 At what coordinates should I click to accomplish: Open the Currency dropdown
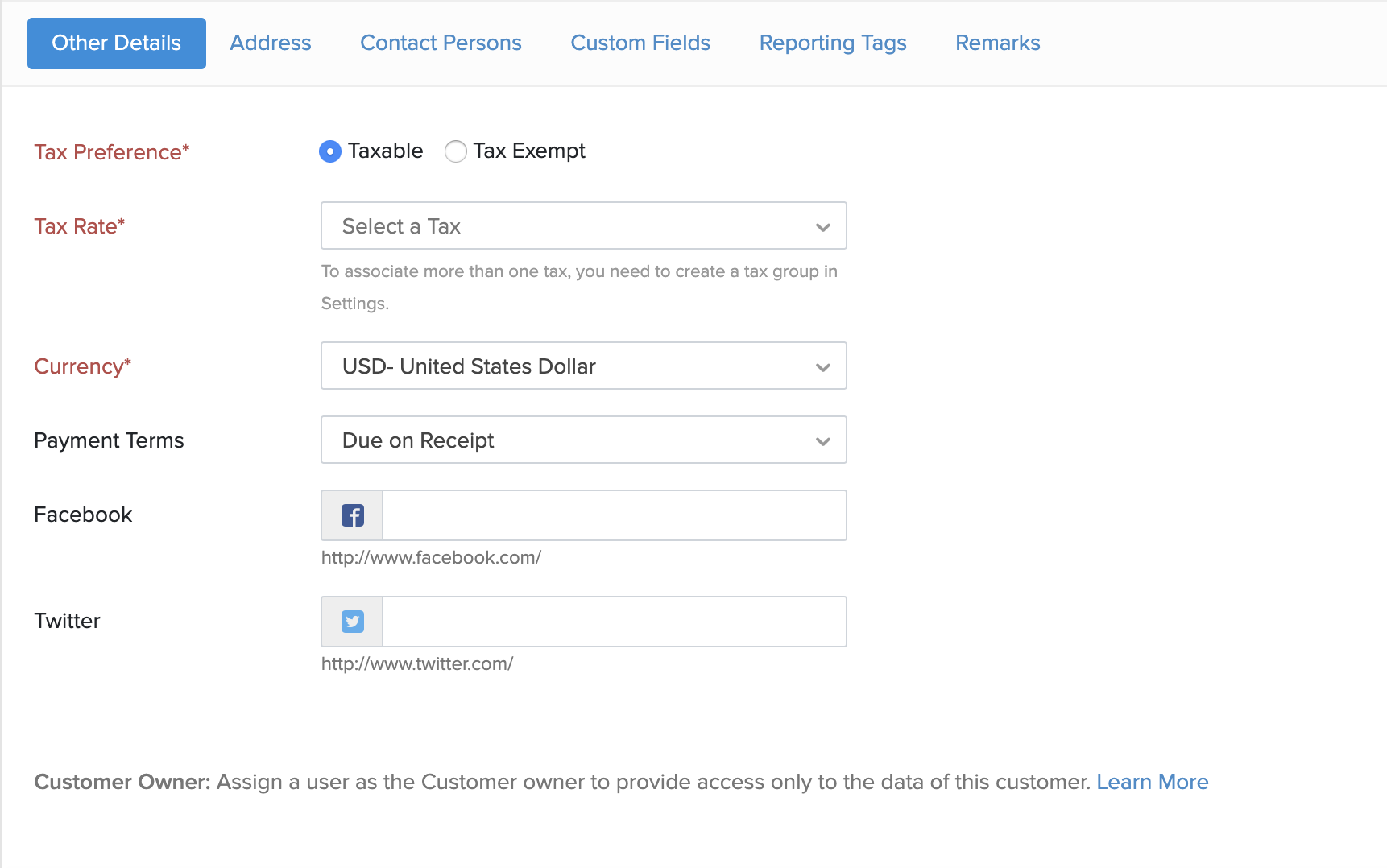[x=583, y=366]
